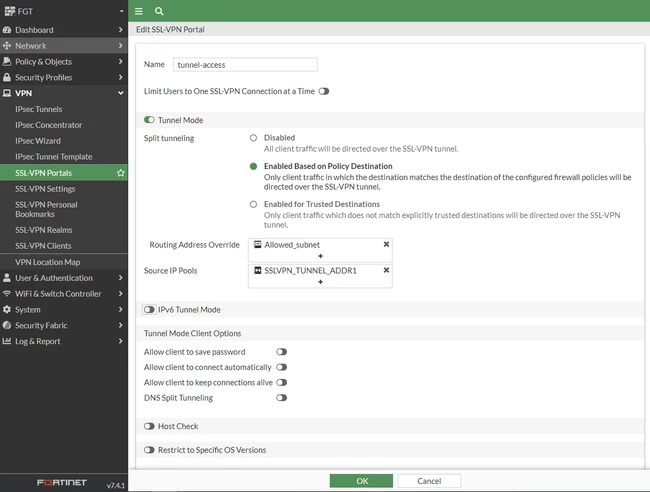Toggle favorite star on SSL-VPN Portals
This screenshot has width=650, height=492.
pos(121,173)
